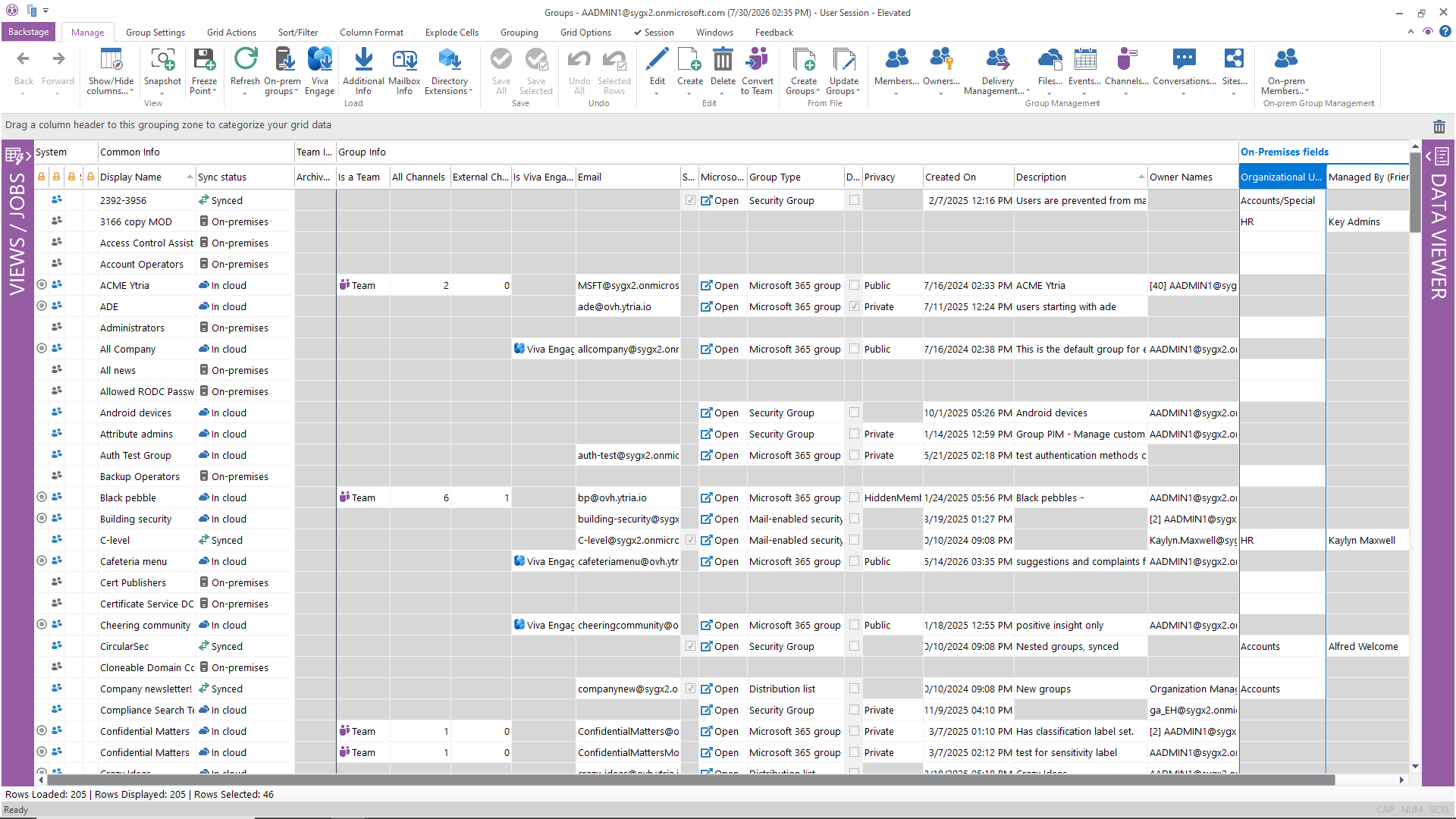Open link for ACME Ytria group
This screenshot has height=819, width=1456.
point(720,285)
